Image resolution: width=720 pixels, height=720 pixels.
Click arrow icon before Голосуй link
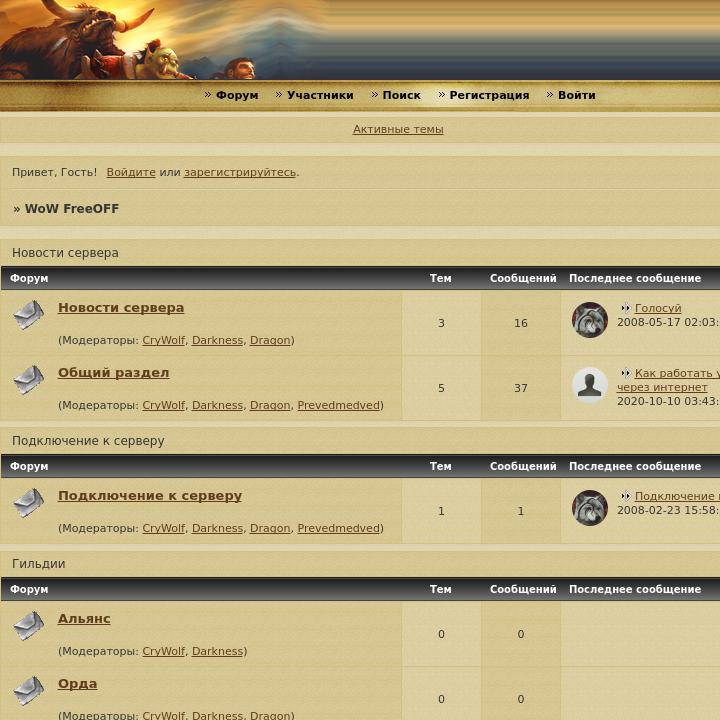[x=626, y=308]
